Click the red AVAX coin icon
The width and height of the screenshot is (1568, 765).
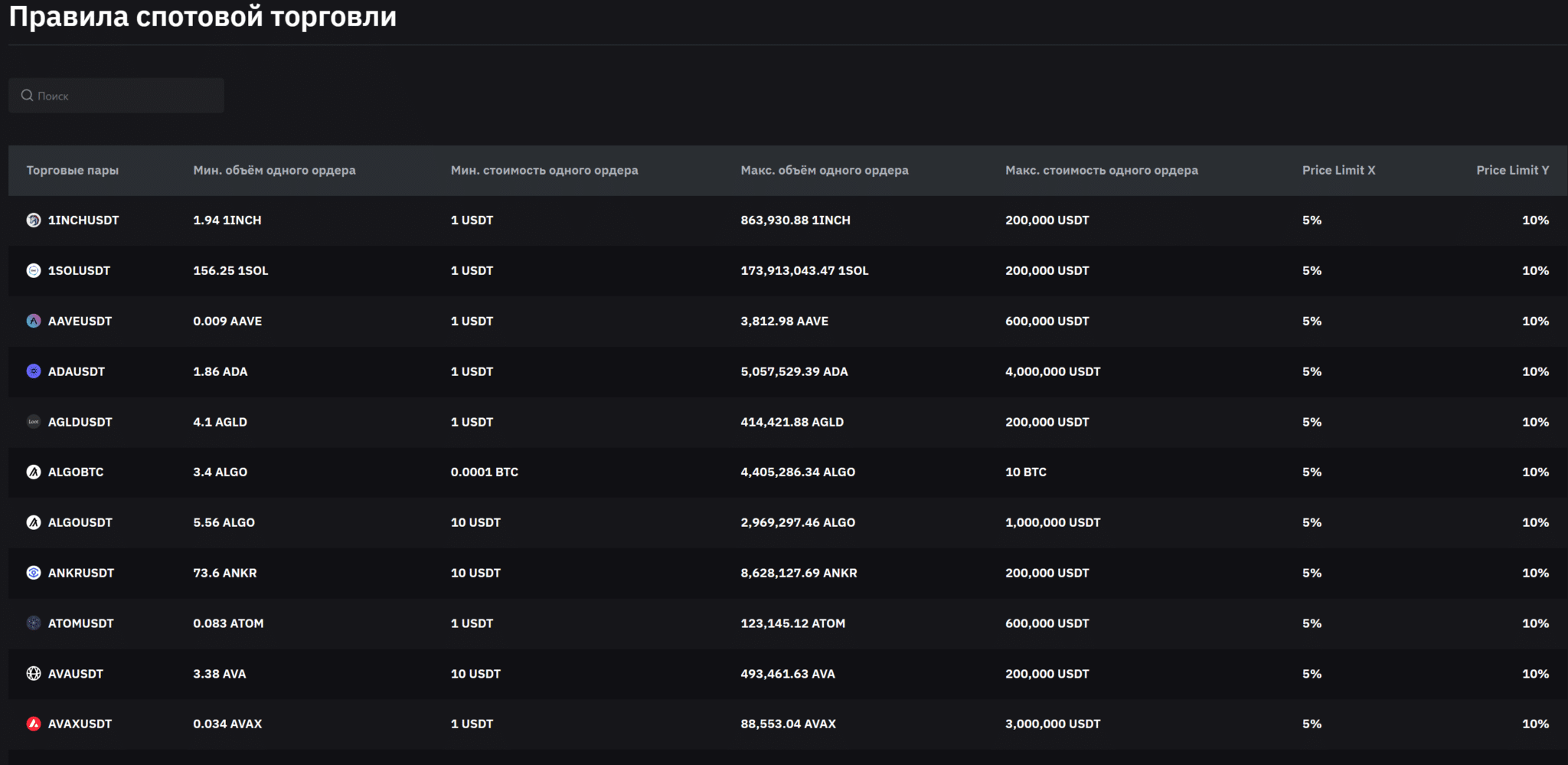(x=34, y=724)
